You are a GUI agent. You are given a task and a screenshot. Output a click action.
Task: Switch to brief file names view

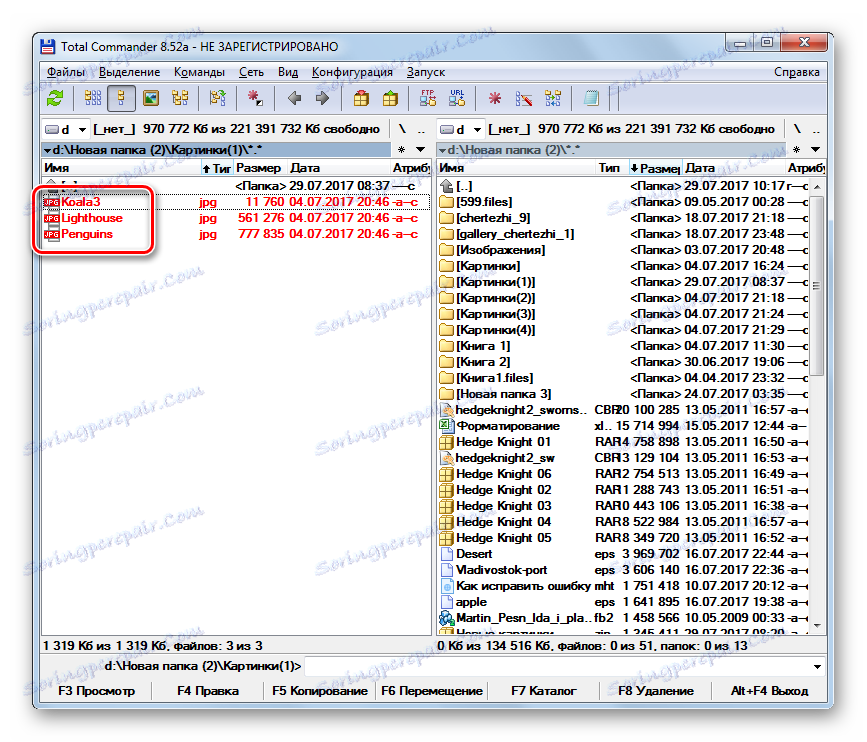pyautogui.click(x=92, y=98)
